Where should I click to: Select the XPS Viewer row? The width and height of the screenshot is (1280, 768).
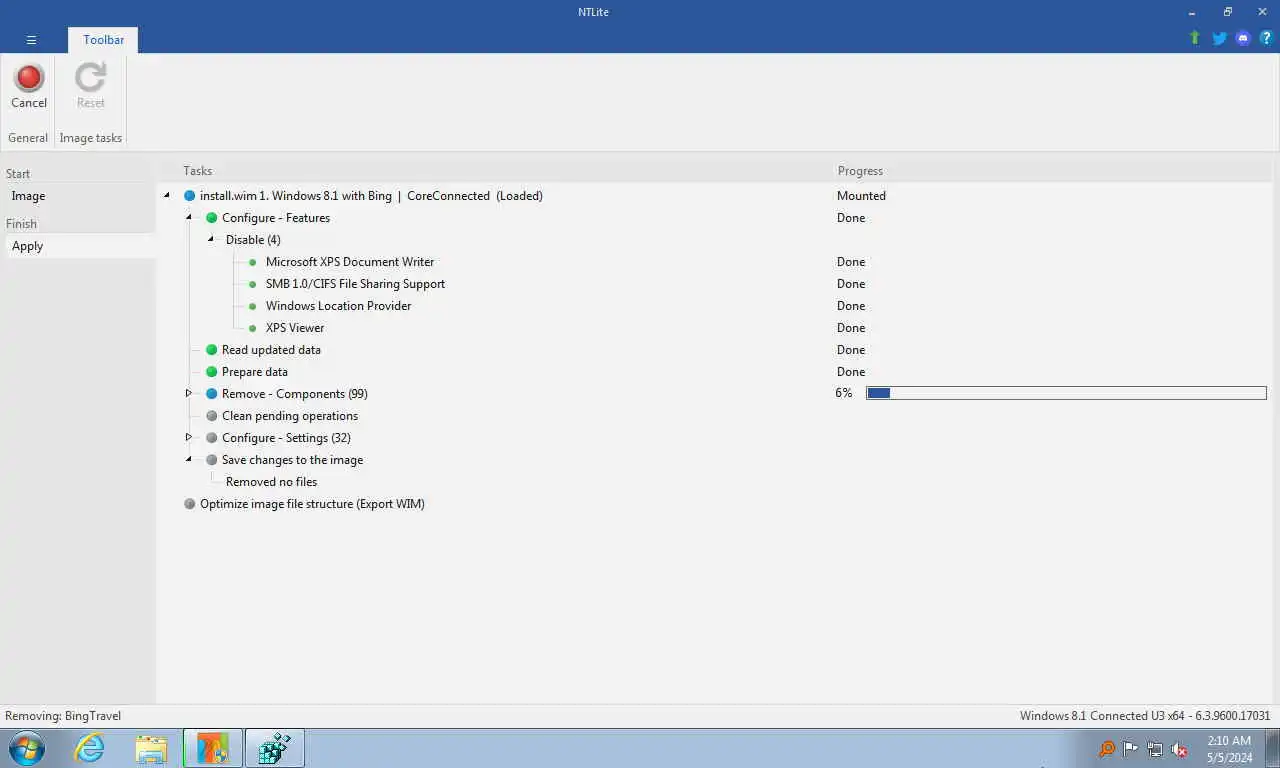pyautogui.click(x=295, y=328)
